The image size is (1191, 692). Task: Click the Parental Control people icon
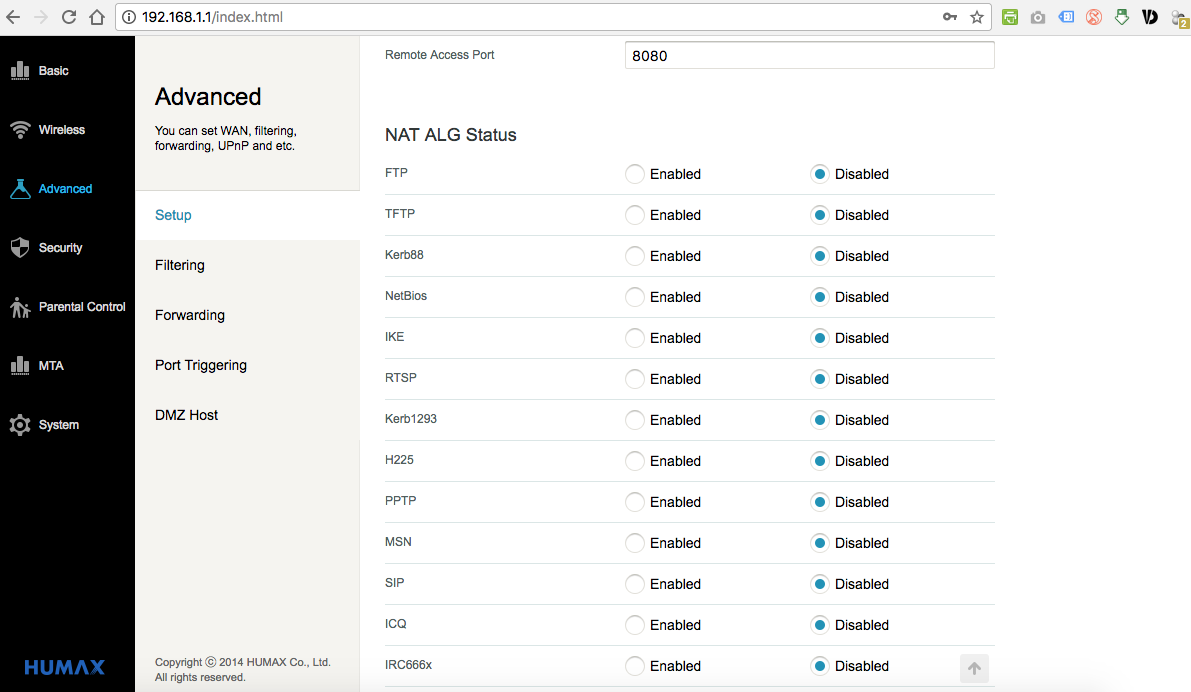coord(20,307)
